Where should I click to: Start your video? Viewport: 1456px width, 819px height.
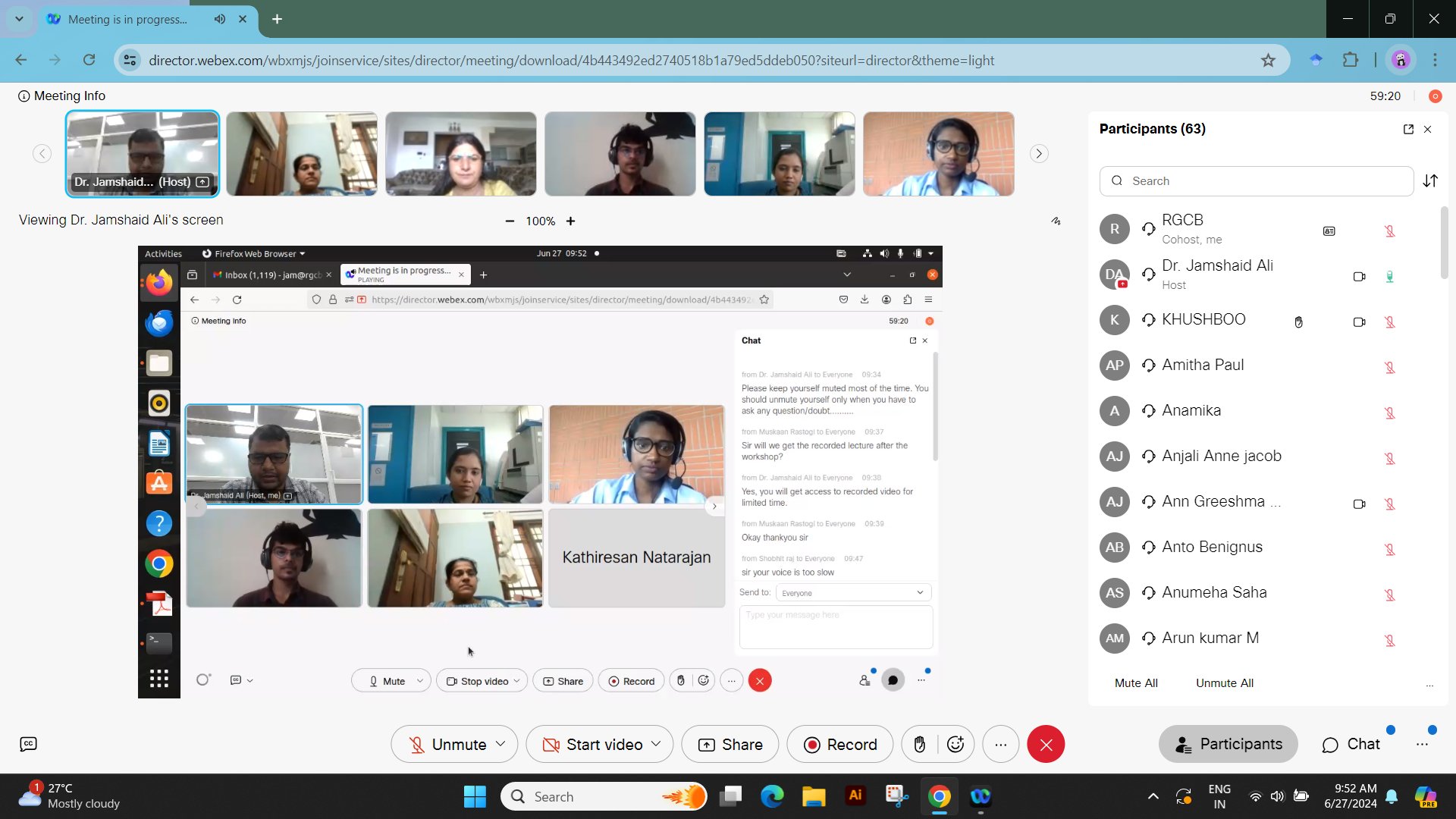593,744
